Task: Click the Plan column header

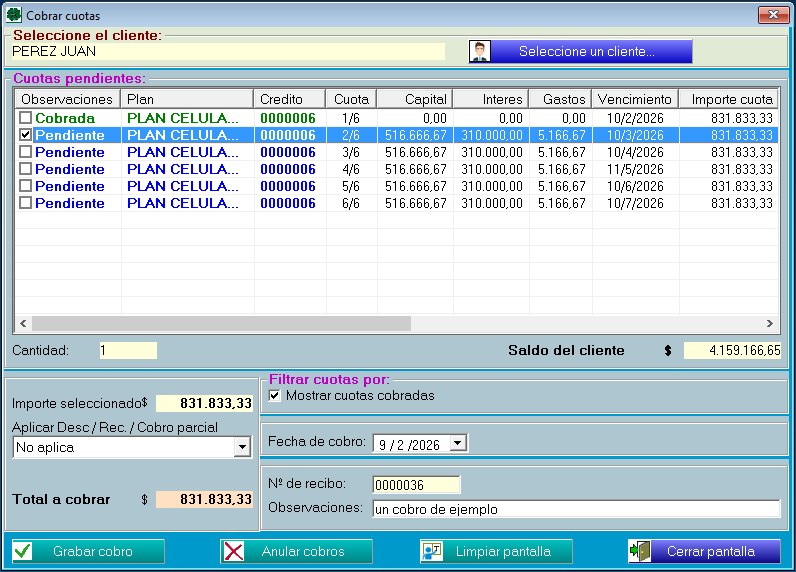Action: click(186, 99)
